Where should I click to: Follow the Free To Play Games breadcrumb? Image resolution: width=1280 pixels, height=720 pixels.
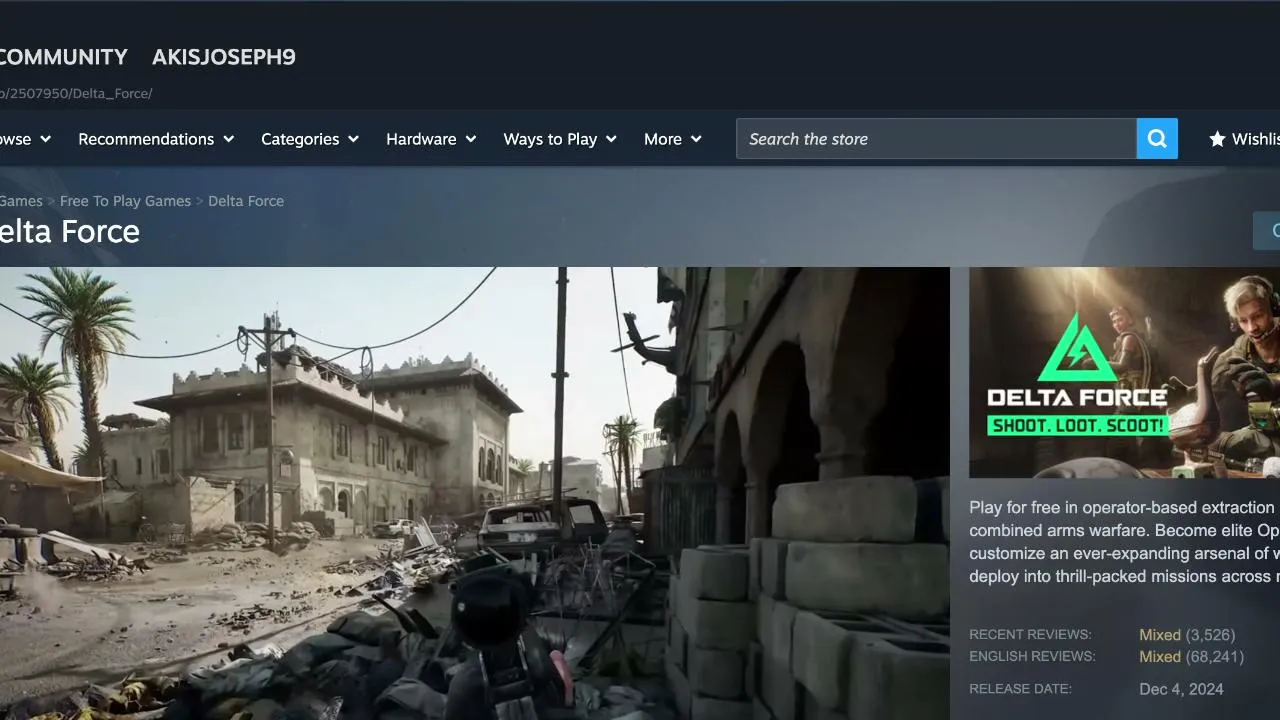pyautogui.click(x=125, y=201)
